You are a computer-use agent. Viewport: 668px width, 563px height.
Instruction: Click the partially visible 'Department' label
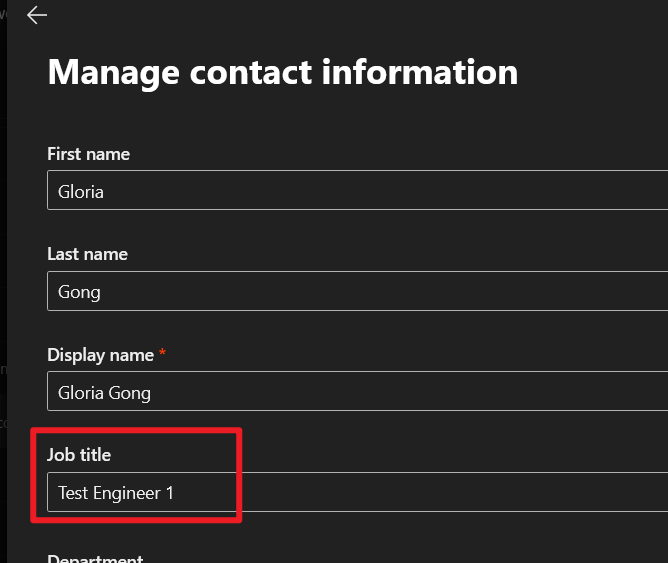(x=95, y=559)
